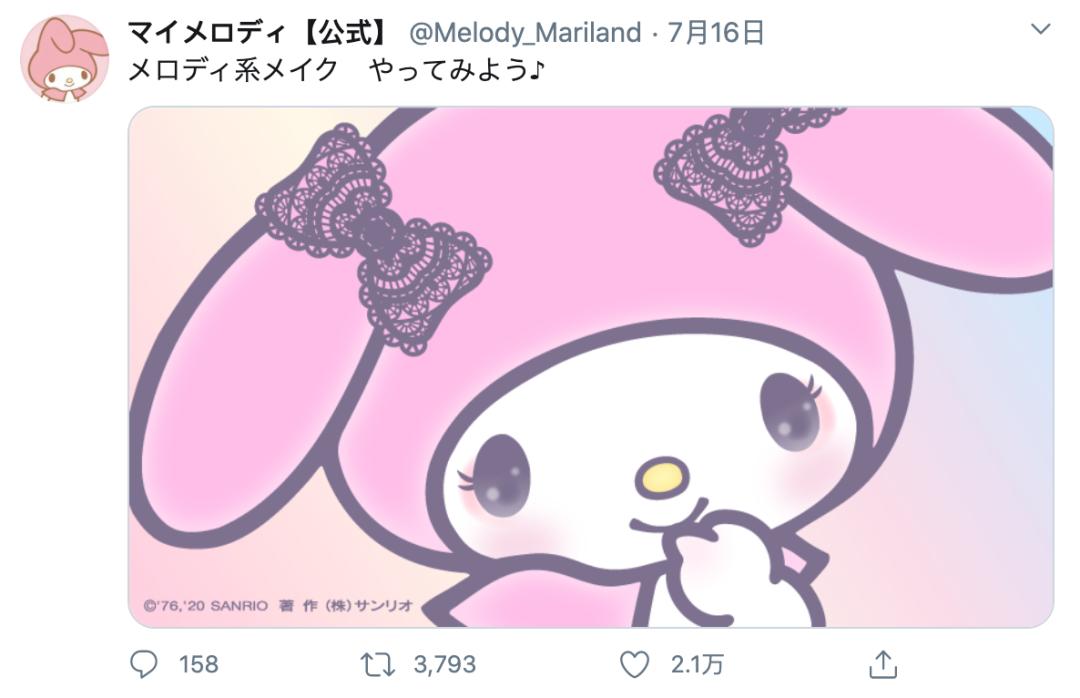The width and height of the screenshot is (1080, 698).
Task: Open the 7月16日 tweet timestamp
Action: click(716, 32)
